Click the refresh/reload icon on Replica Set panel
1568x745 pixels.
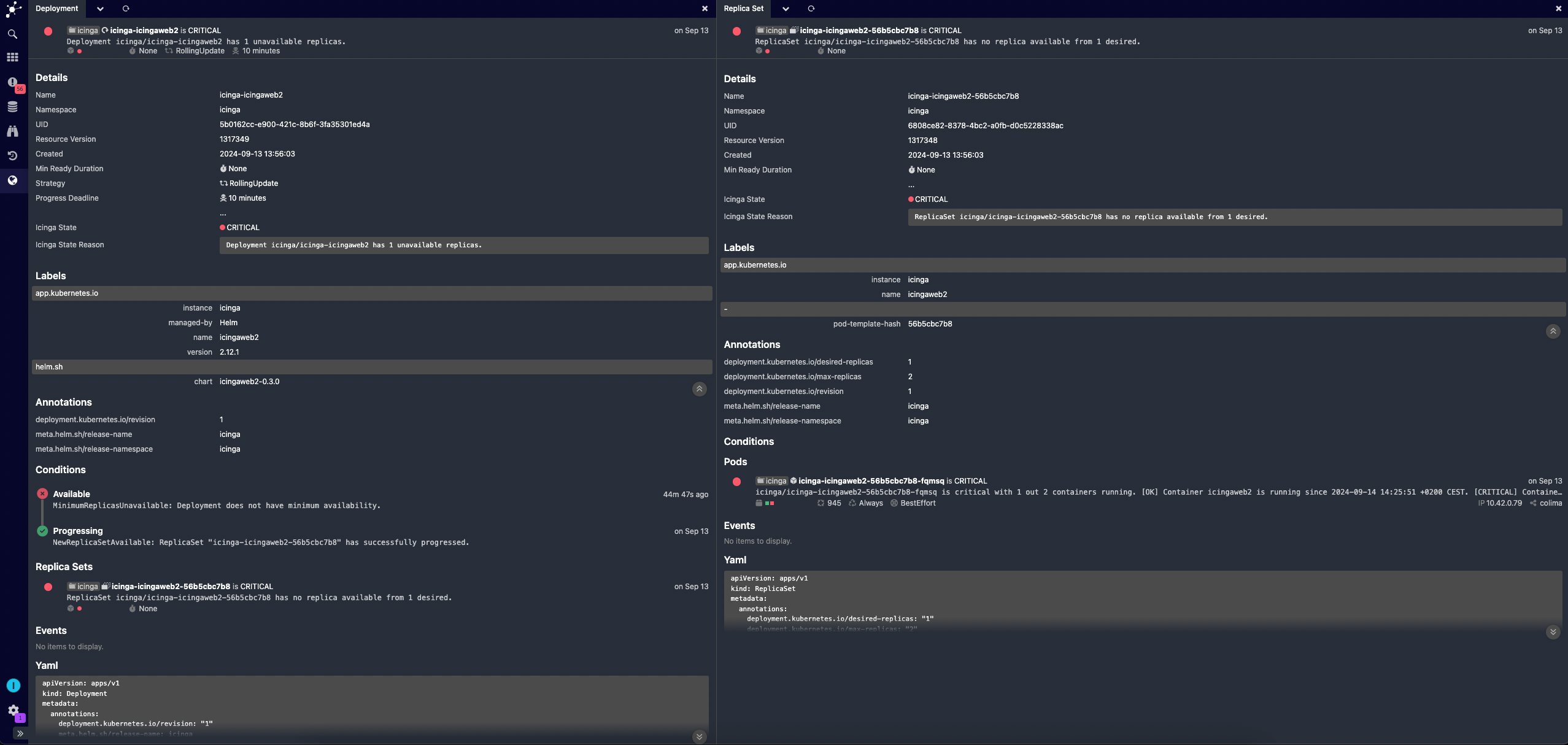coord(811,8)
